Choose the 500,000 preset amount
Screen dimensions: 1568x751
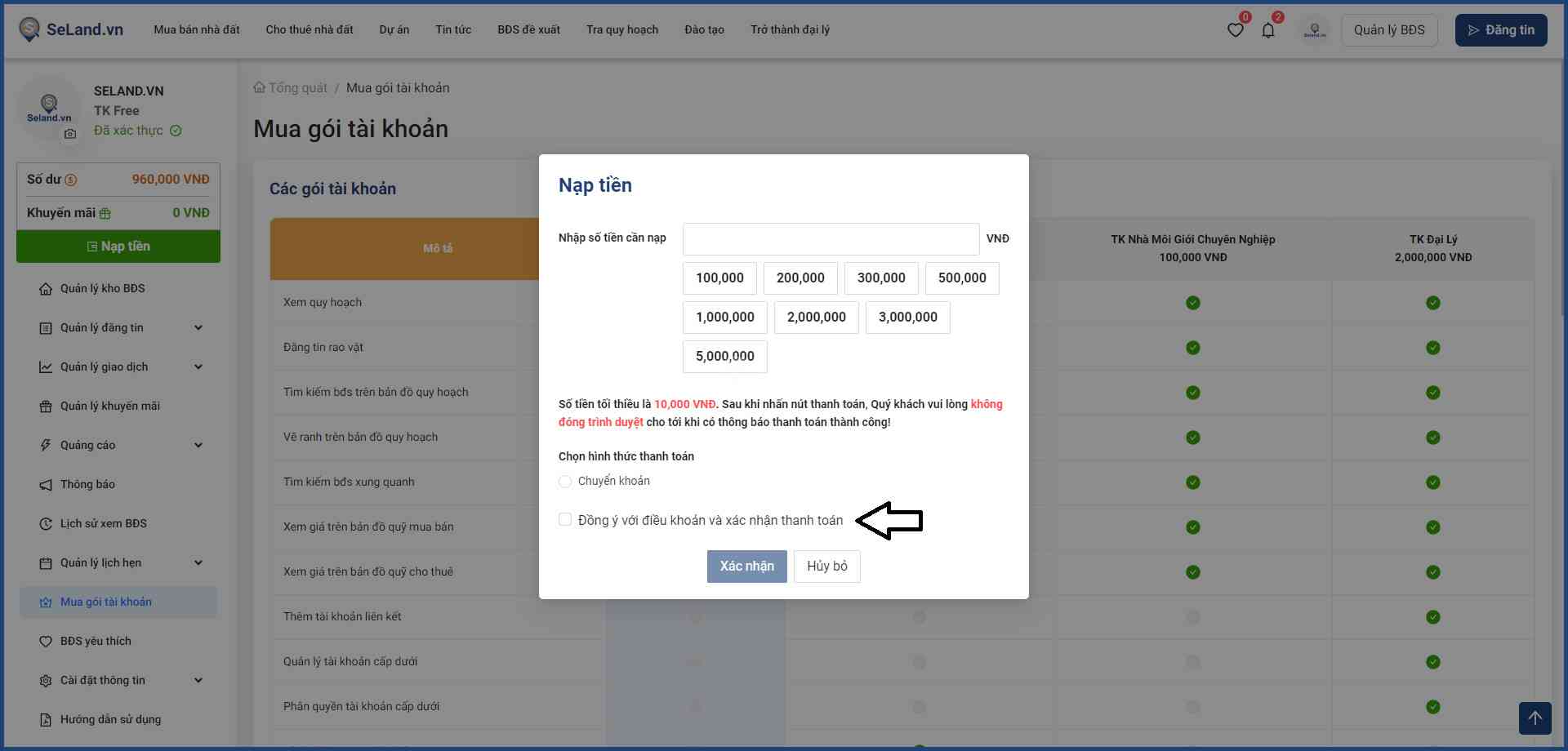click(961, 278)
